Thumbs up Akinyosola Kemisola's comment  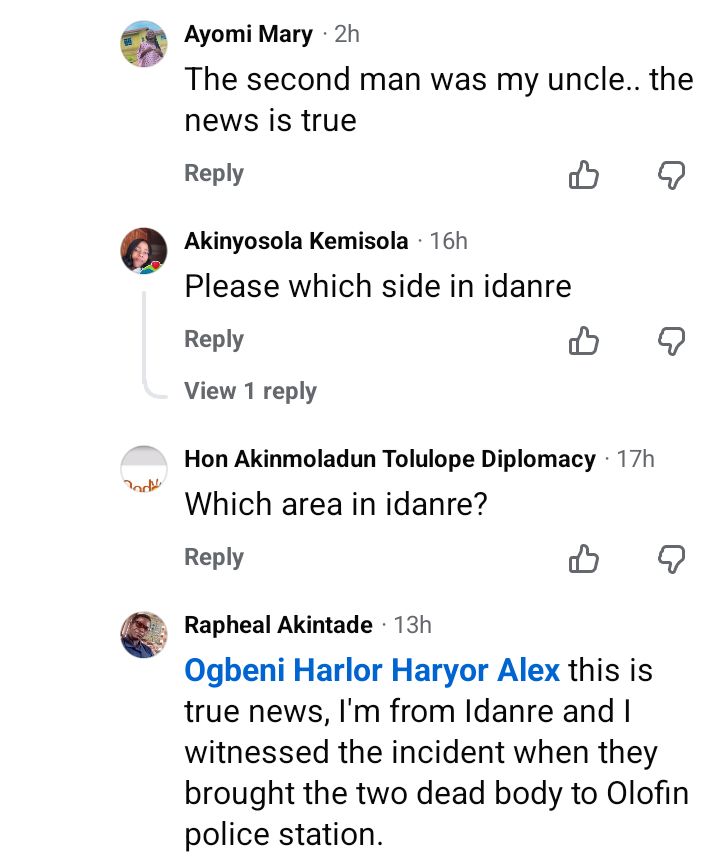[583, 342]
